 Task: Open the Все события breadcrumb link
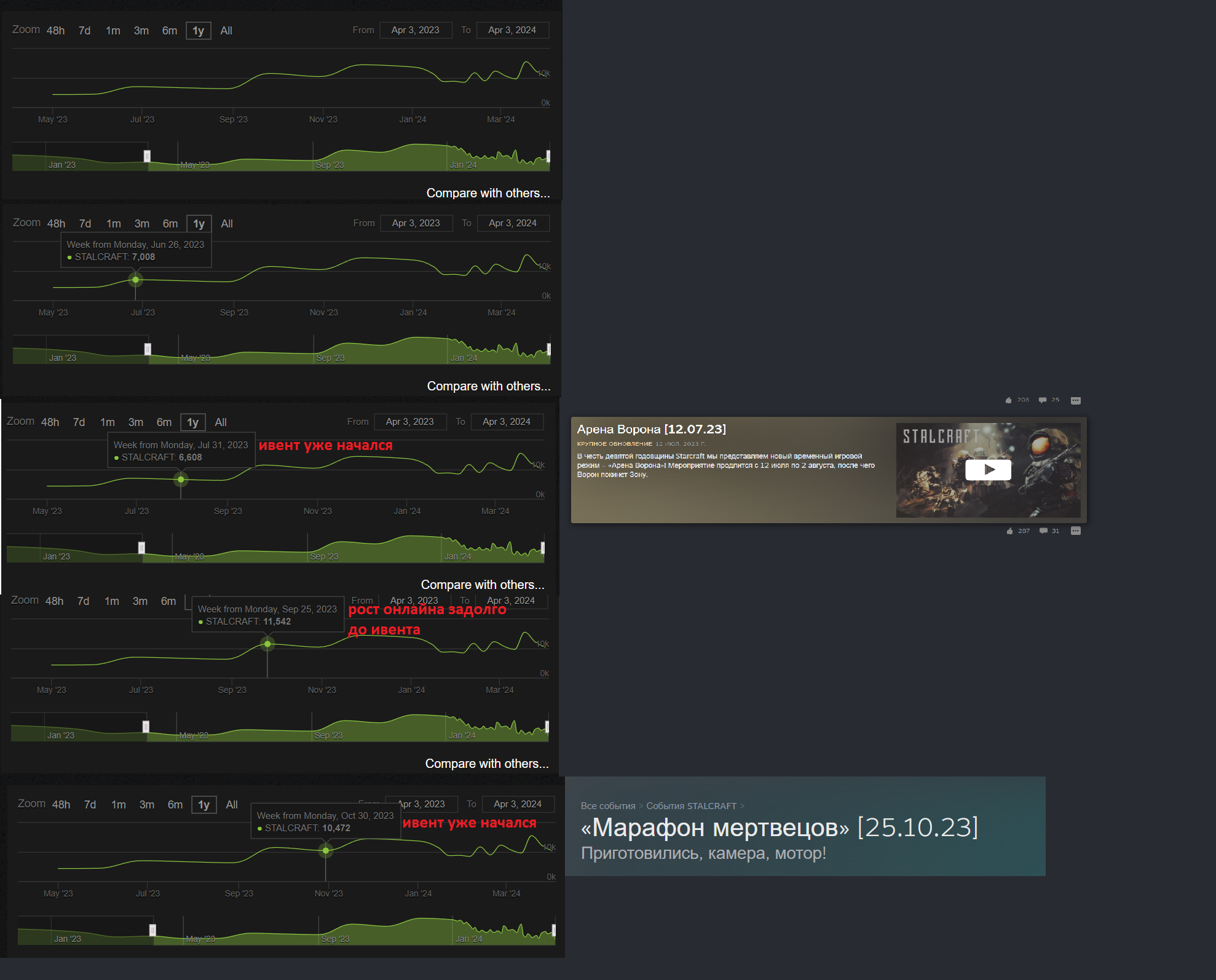coord(608,805)
